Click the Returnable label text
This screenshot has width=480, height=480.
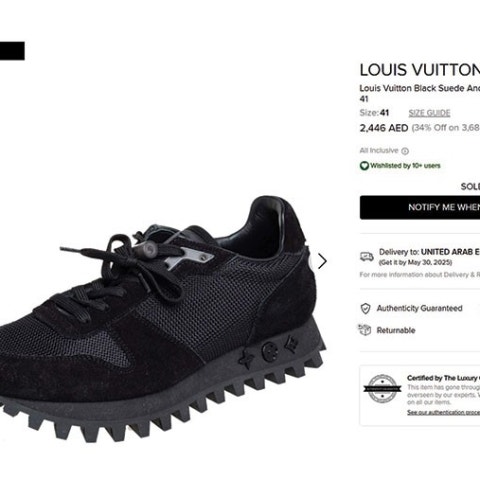pos(396,330)
